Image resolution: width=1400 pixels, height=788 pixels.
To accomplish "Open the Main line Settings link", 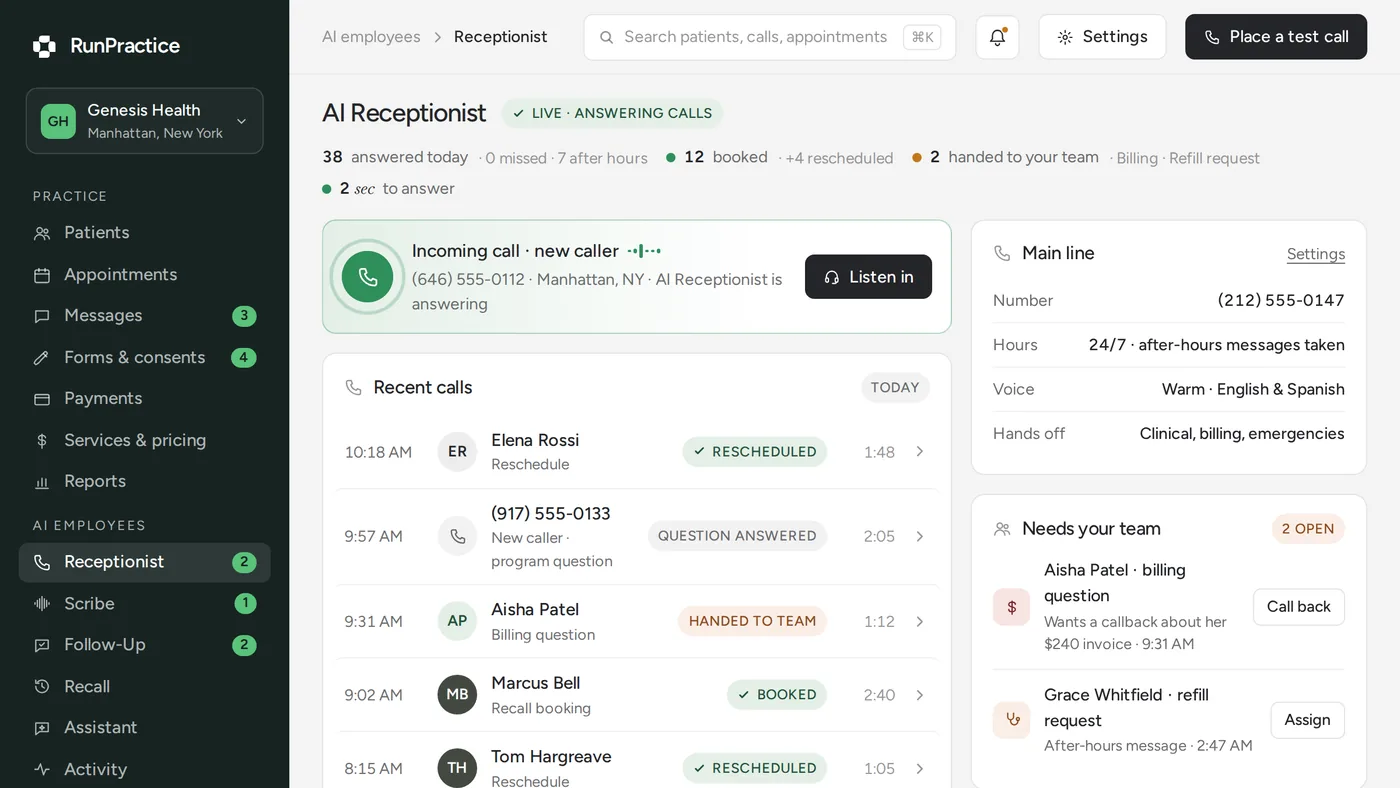I will 1316,254.
